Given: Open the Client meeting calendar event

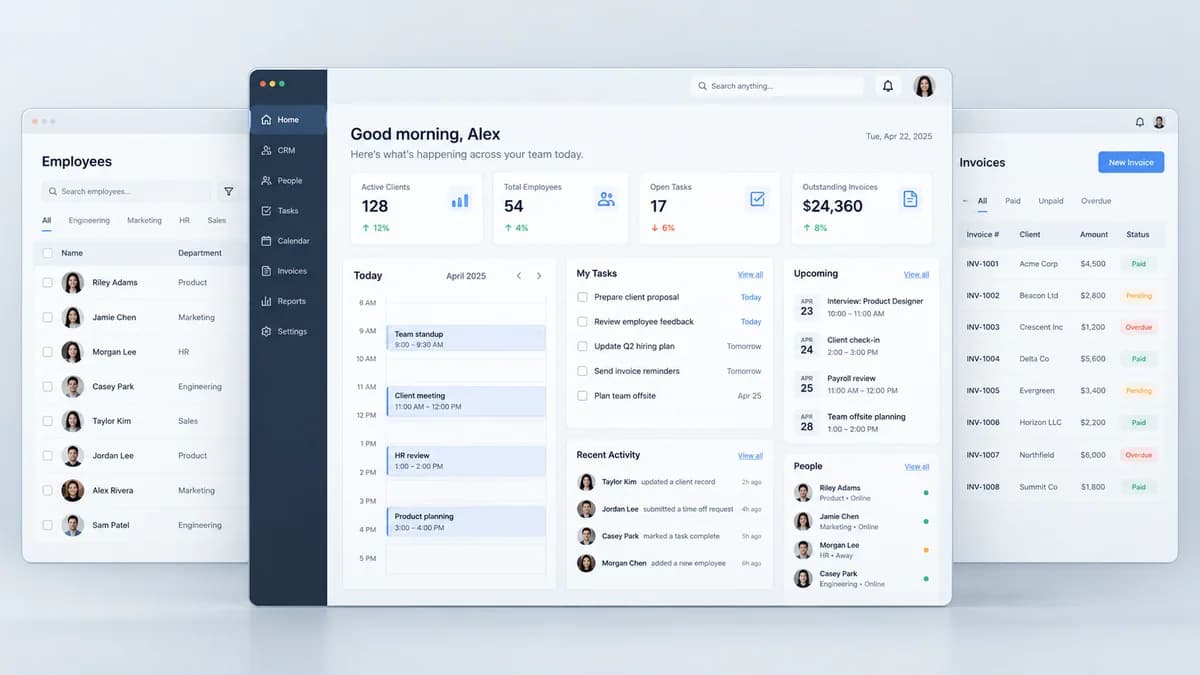Looking at the screenshot, I should tap(466, 401).
